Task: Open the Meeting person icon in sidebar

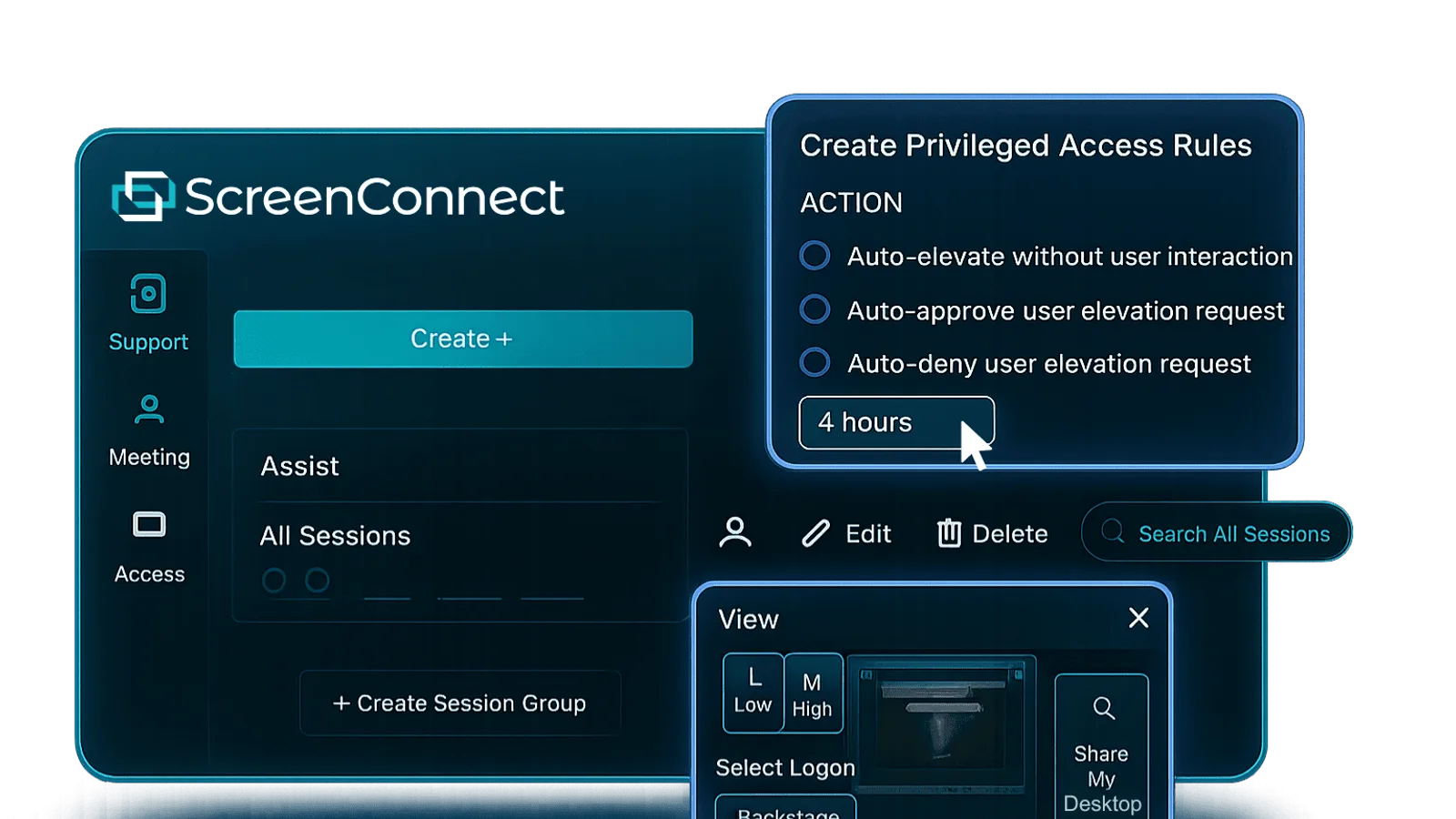Action: [x=149, y=409]
